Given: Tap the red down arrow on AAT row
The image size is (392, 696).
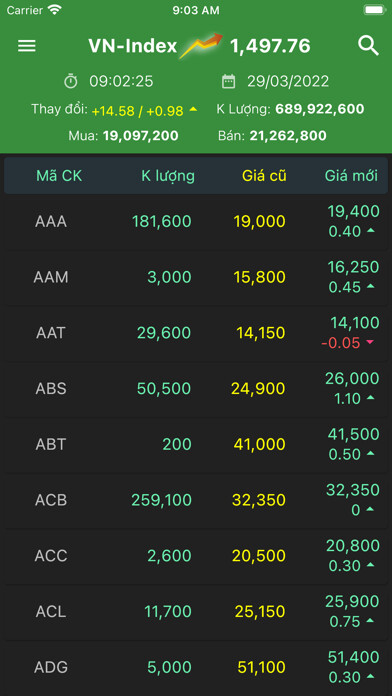Looking at the screenshot, I should tap(369, 342).
